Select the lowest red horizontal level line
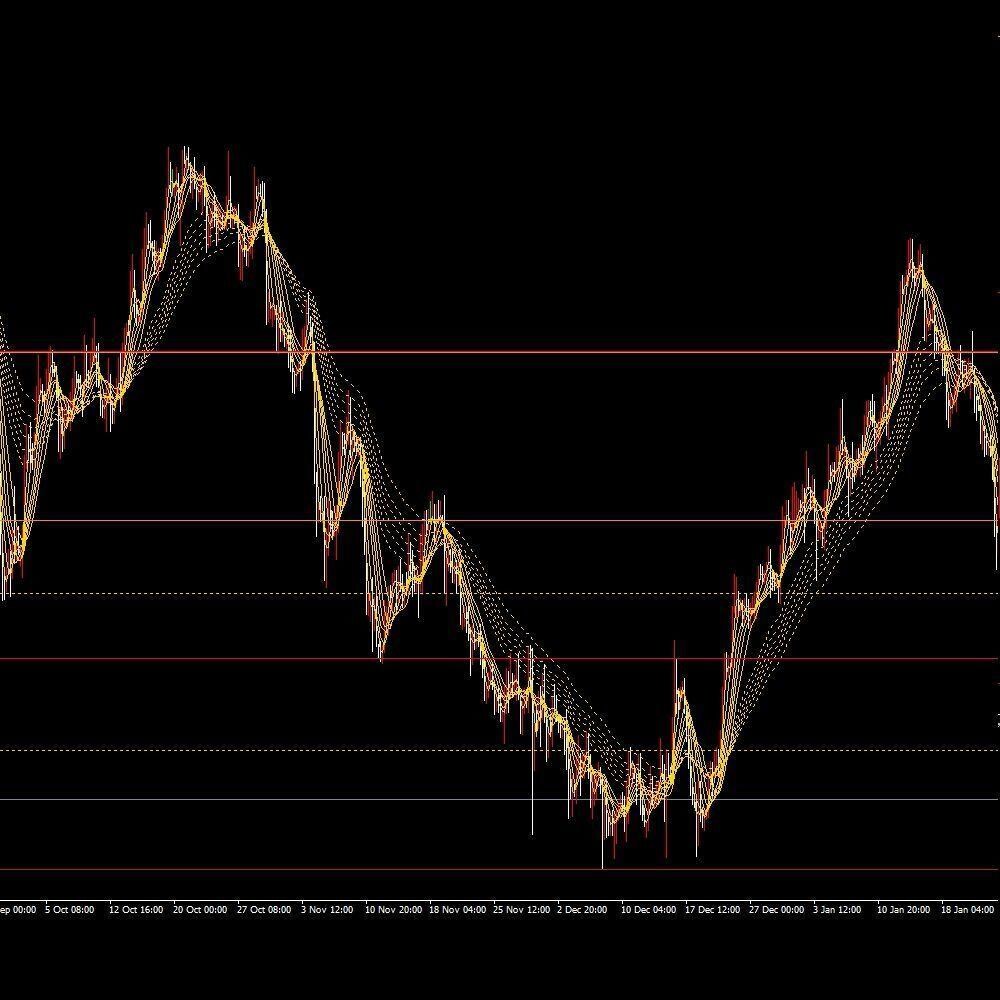This screenshot has width=1000, height=1000. click(x=500, y=869)
